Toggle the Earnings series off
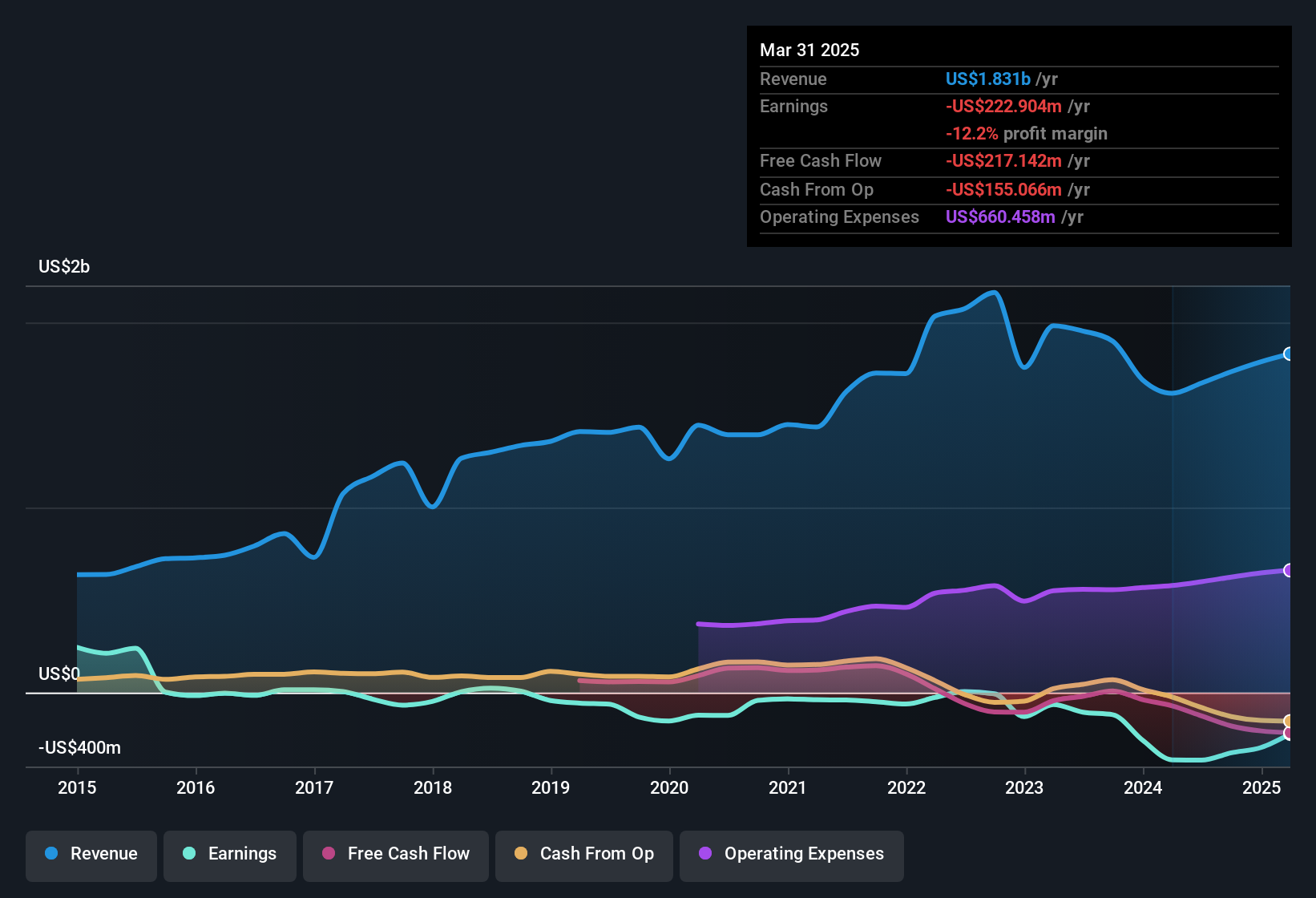Viewport: 1316px width, 898px height. tap(229, 854)
